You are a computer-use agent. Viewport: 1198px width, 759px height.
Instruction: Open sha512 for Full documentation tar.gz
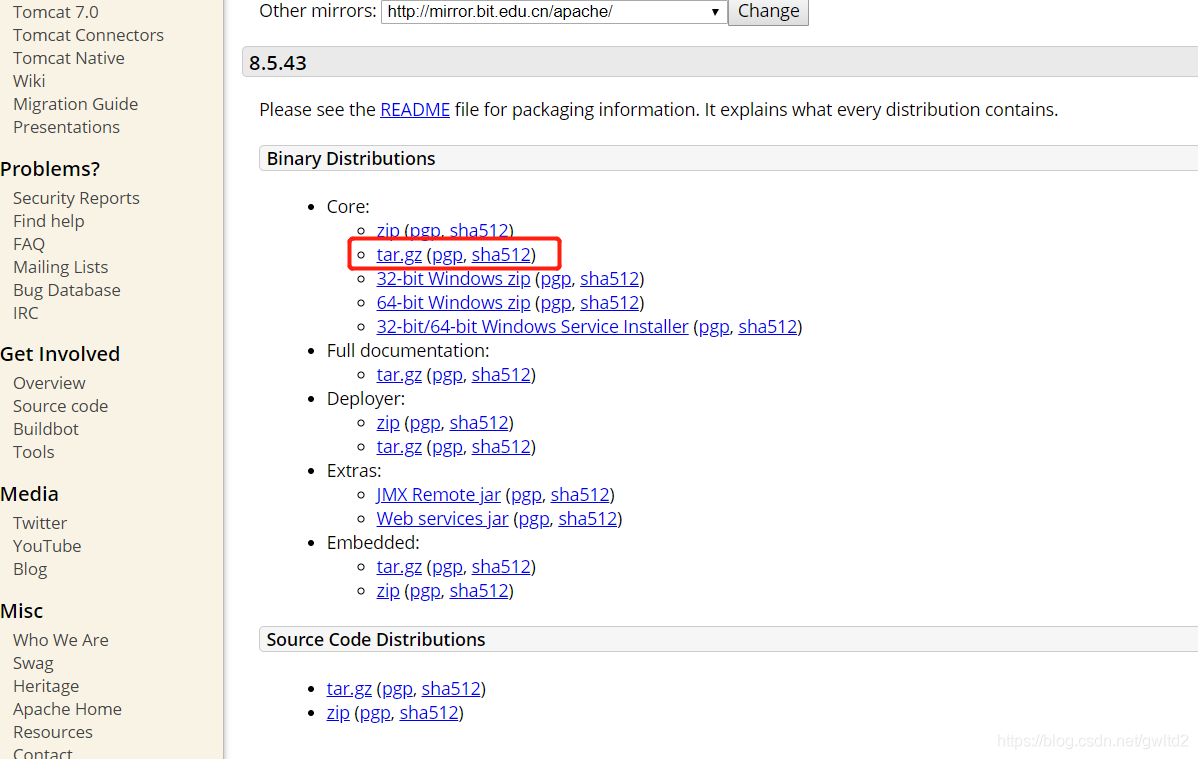click(x=501, y=375)
